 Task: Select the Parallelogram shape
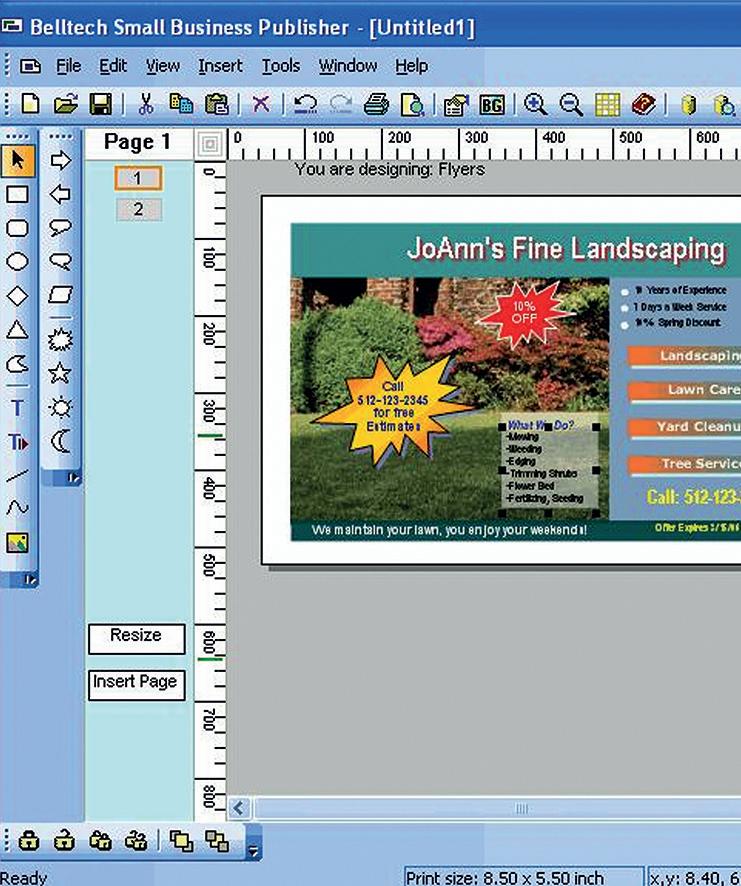click(60, 295)
